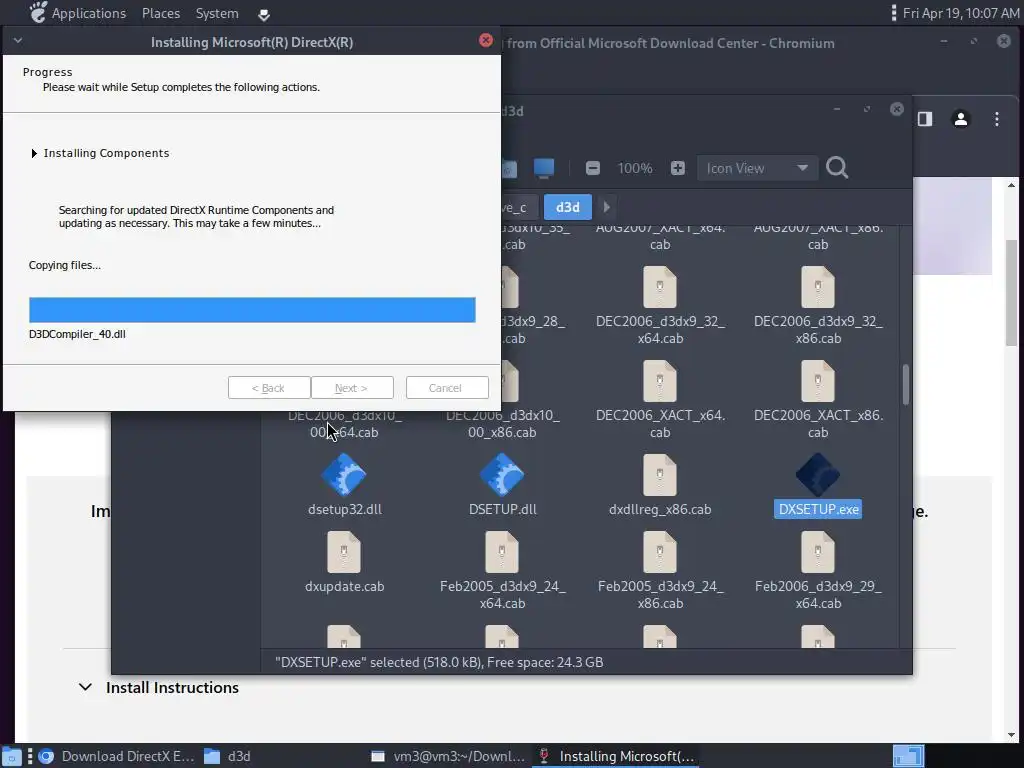This screenshot has height=768, width=1024.
Task: Click the panel launcher icon next to System
Action: click(264, 14)
